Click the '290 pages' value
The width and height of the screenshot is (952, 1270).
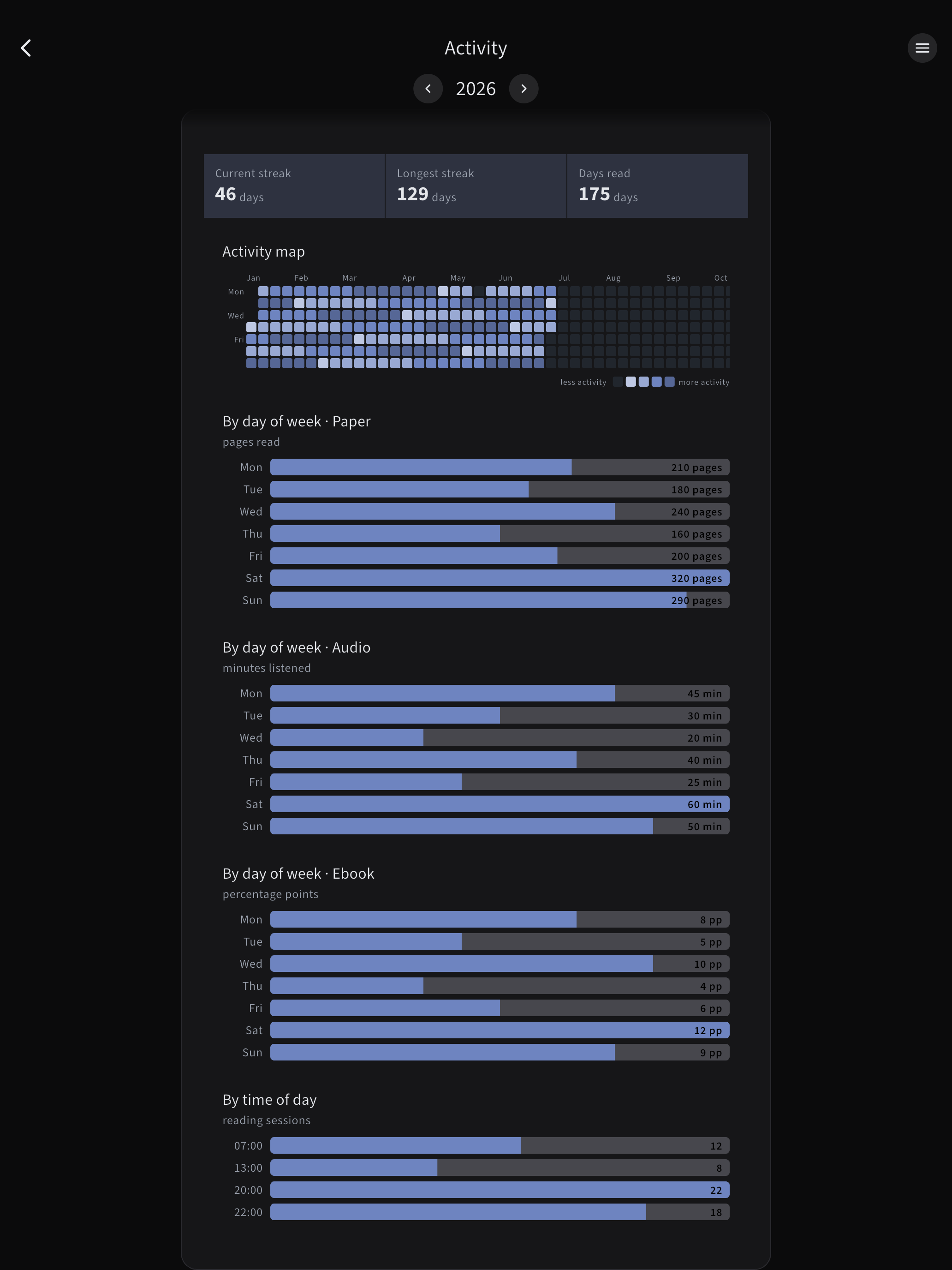(x=696, y=600)
